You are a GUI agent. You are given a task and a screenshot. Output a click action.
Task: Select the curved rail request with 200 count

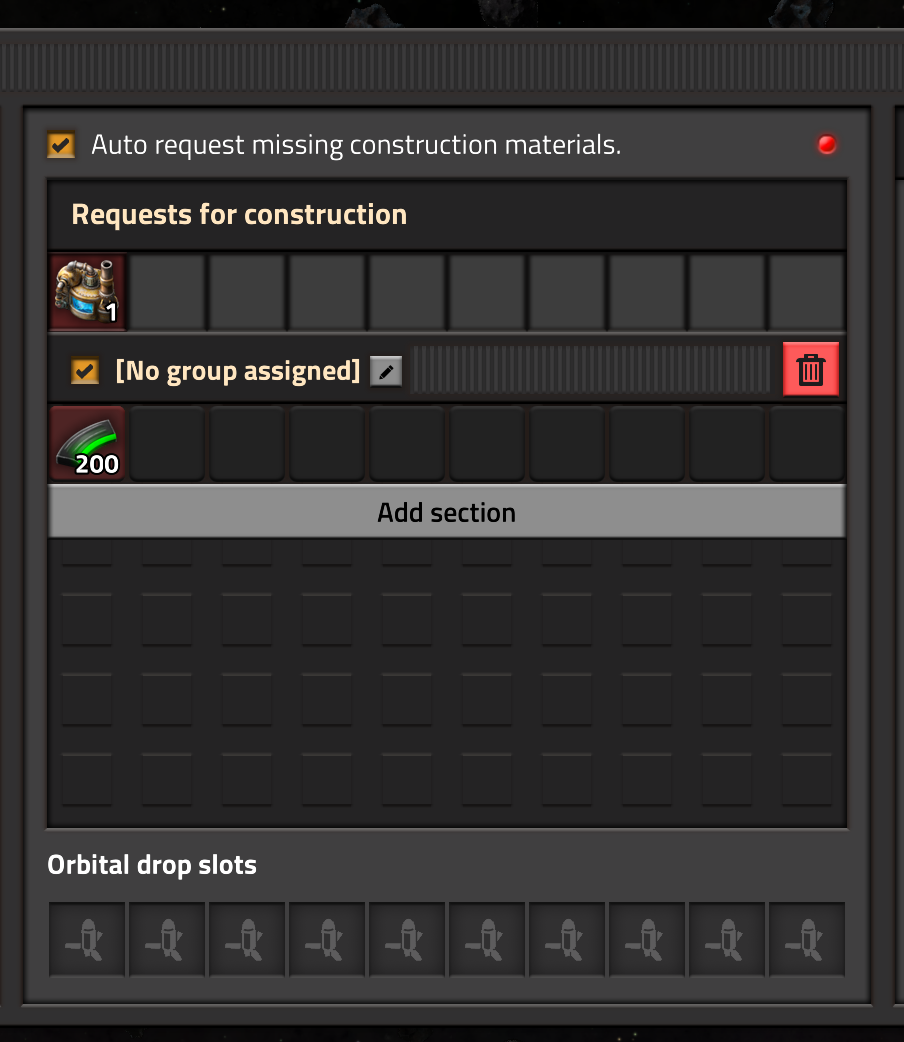coord(88,443)
